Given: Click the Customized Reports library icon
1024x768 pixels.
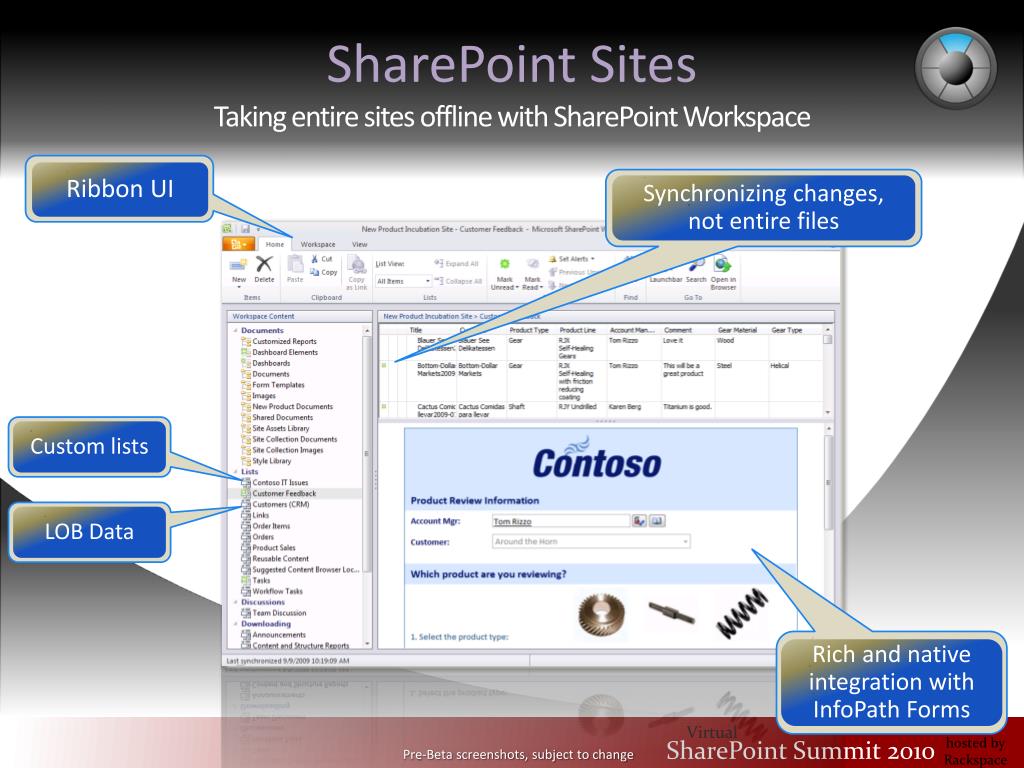Looking at the screenshot, I should pyautogui.click(x=246, y=342).
